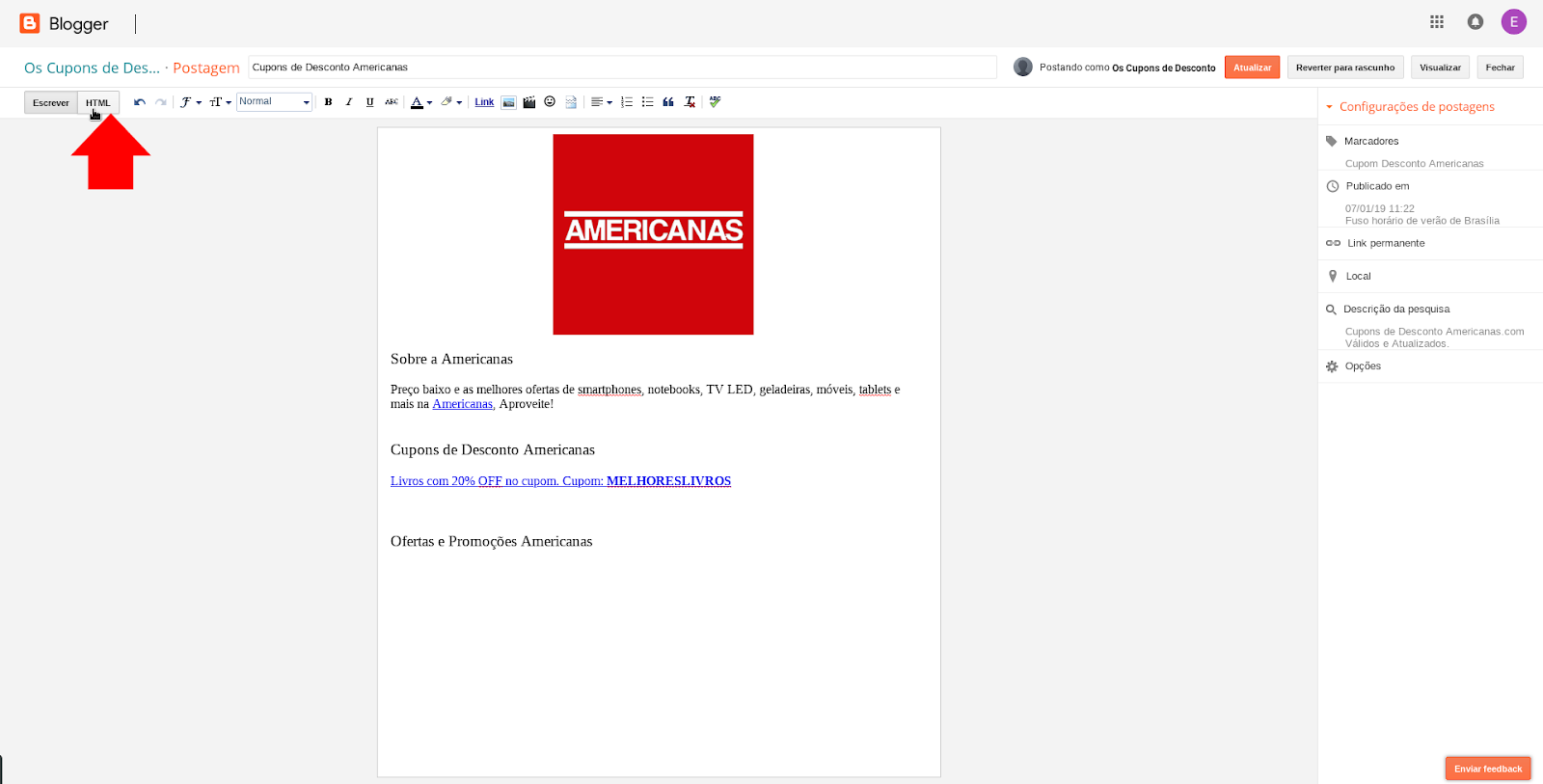Viewport: 1543px width, 784px height.
Task: Open the Os Cupons de Des... blog link
Action: point(92,68)
